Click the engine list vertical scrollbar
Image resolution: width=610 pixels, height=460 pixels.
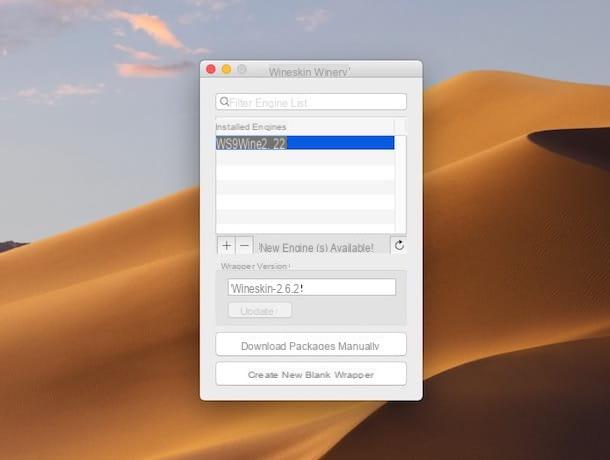[400, 184]
